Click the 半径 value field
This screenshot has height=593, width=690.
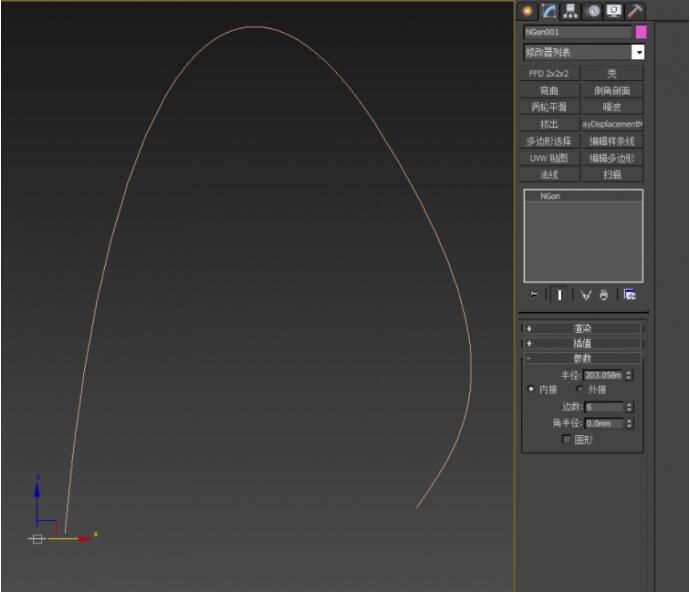pyautogui.click(x=602, y=375)
